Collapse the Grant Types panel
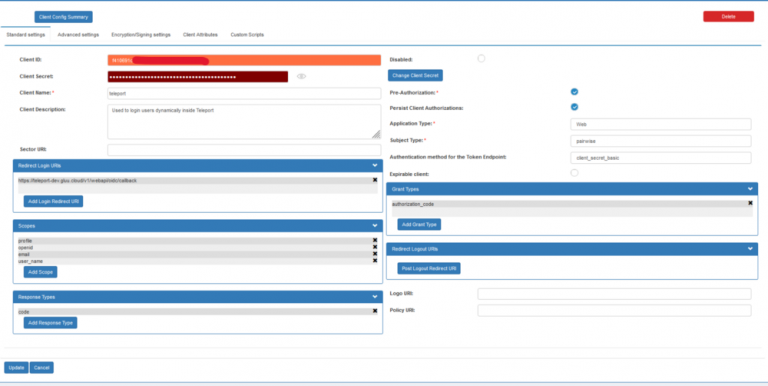The image size is (768, 386). (x=750, y=189)
